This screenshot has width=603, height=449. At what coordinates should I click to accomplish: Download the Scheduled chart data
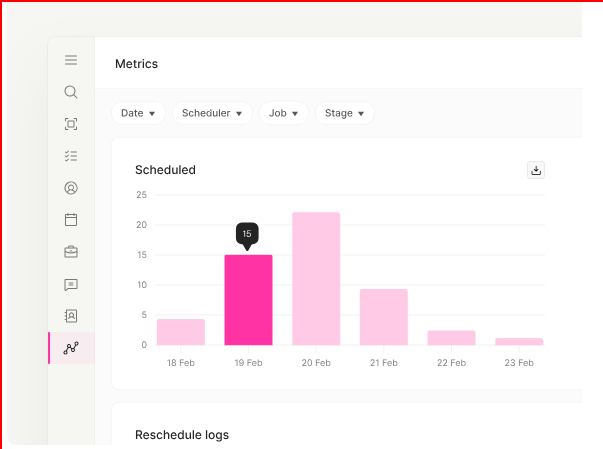[536, 170]
